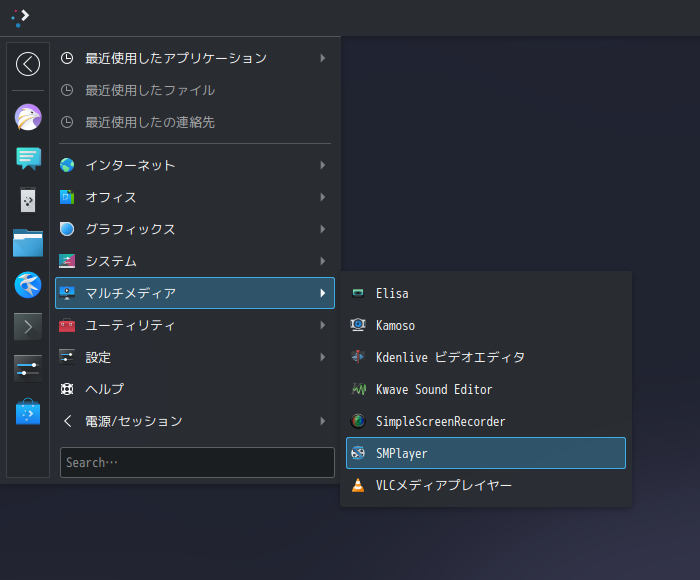The image size is (700, 580).
Task: Click the Kwave waveform icon
Action: (358, 389)
